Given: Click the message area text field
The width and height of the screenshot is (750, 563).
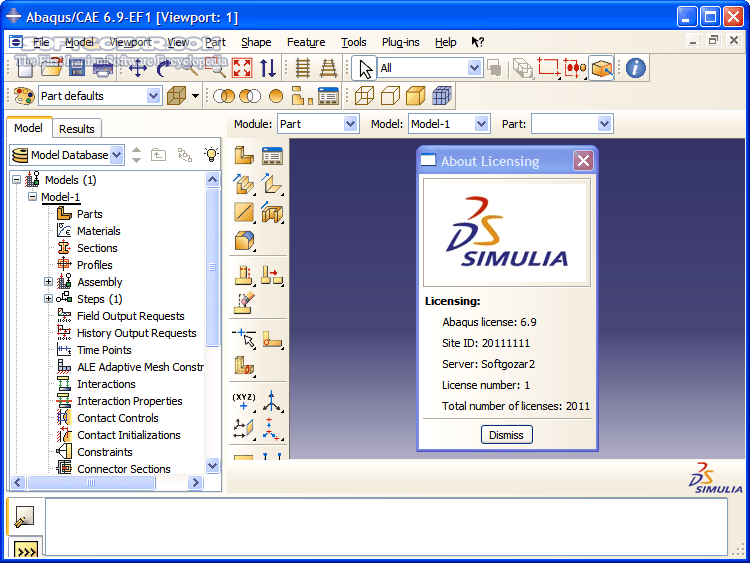Looking at the screenshot, I should (x=386, y=526).
